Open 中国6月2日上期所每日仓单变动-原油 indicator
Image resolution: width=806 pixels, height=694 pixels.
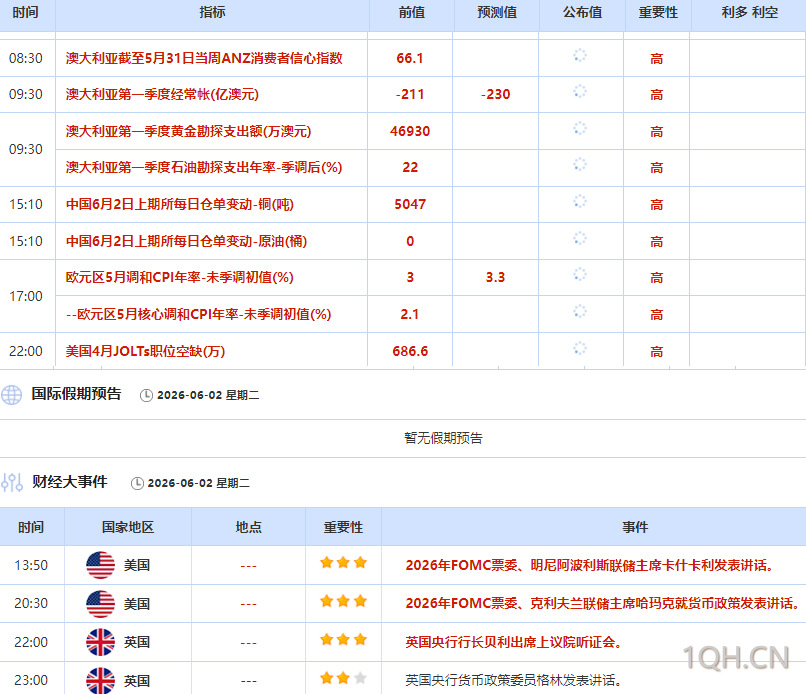pos(186,241)
